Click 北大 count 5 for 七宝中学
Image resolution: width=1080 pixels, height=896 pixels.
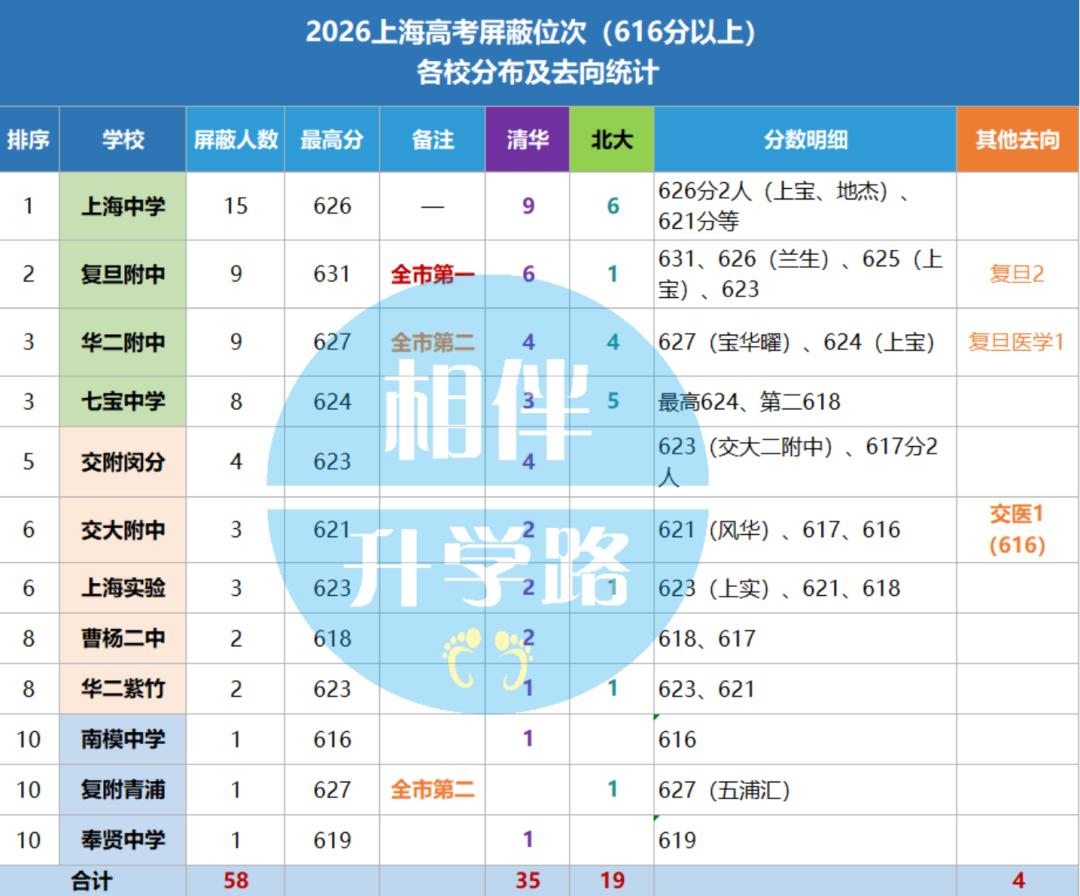click(612, 401)
